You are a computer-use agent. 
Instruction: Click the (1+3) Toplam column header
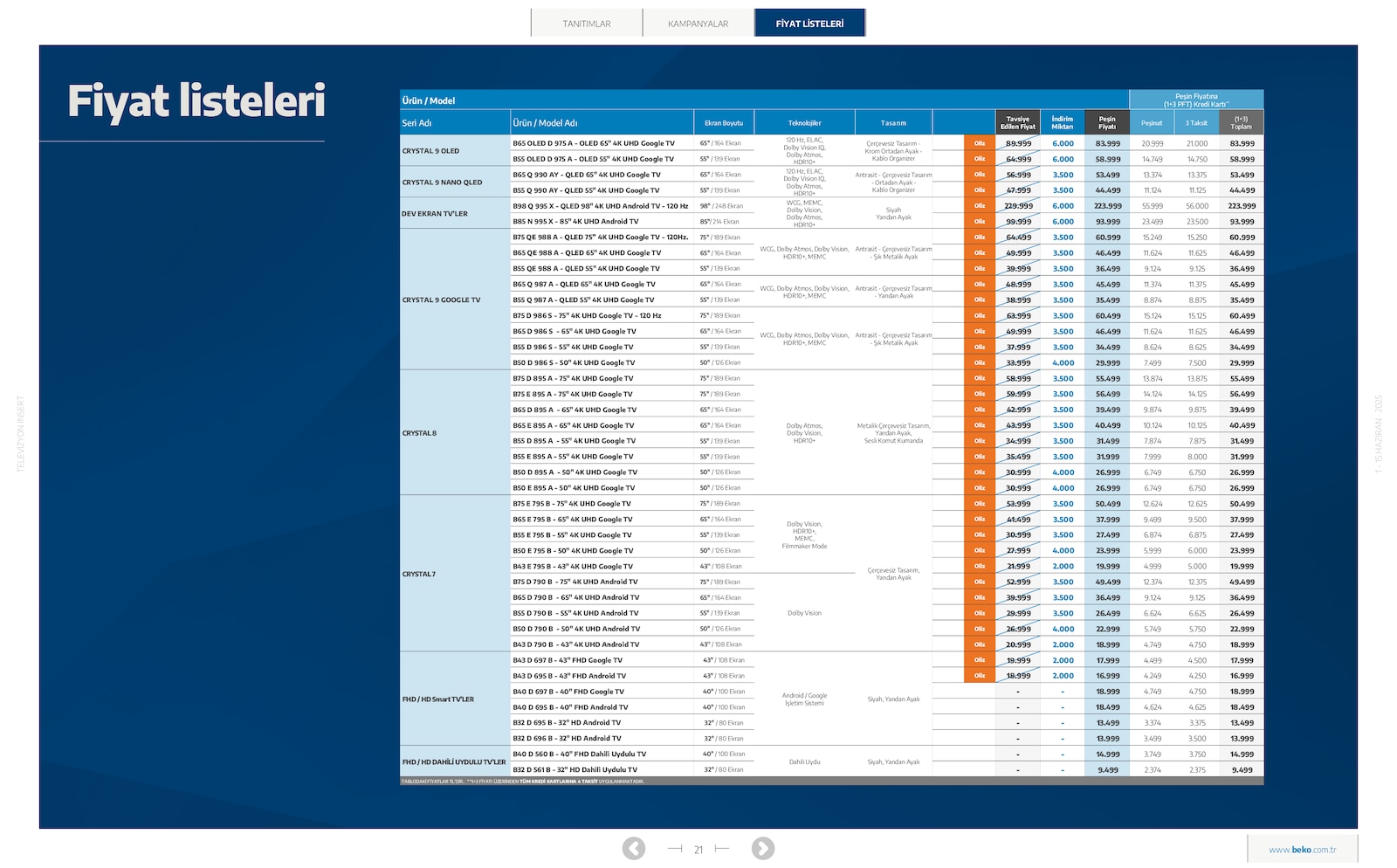click(1241, 123)
